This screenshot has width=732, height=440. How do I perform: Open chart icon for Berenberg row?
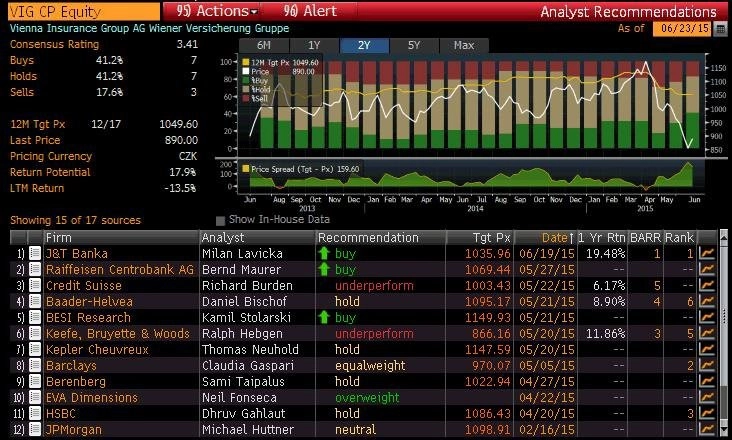pos(707,381)
